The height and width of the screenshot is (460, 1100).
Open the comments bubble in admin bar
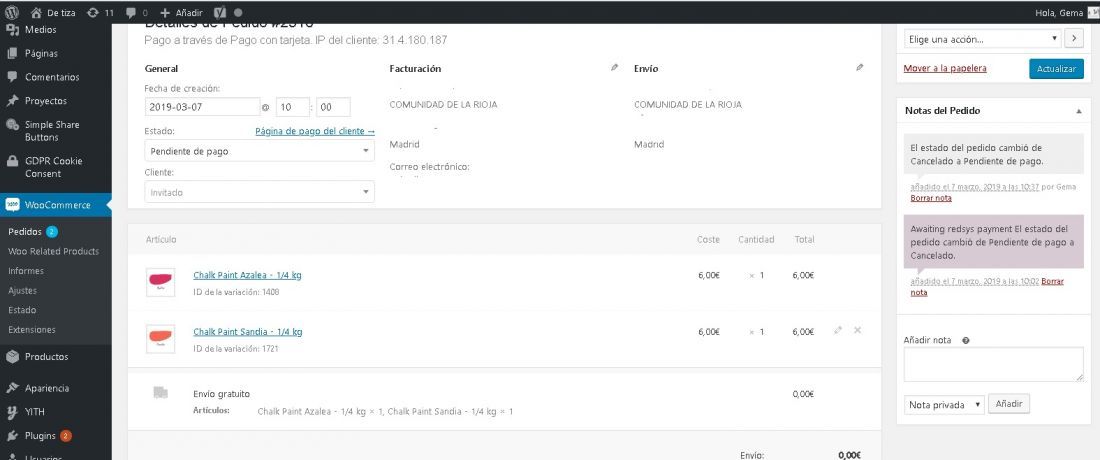tap(136, 13)
